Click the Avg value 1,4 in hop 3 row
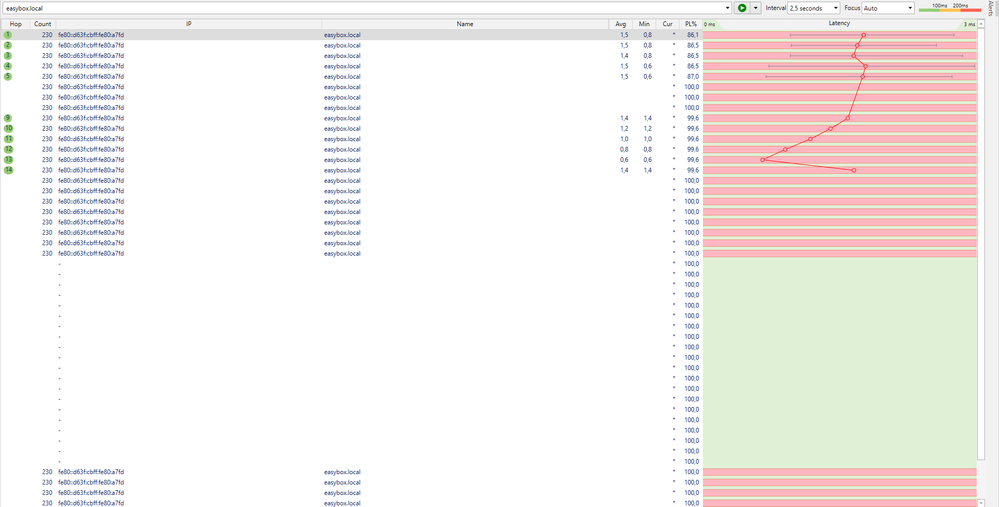This screenshot has height=507, width=999. click(x=624, y=55)
